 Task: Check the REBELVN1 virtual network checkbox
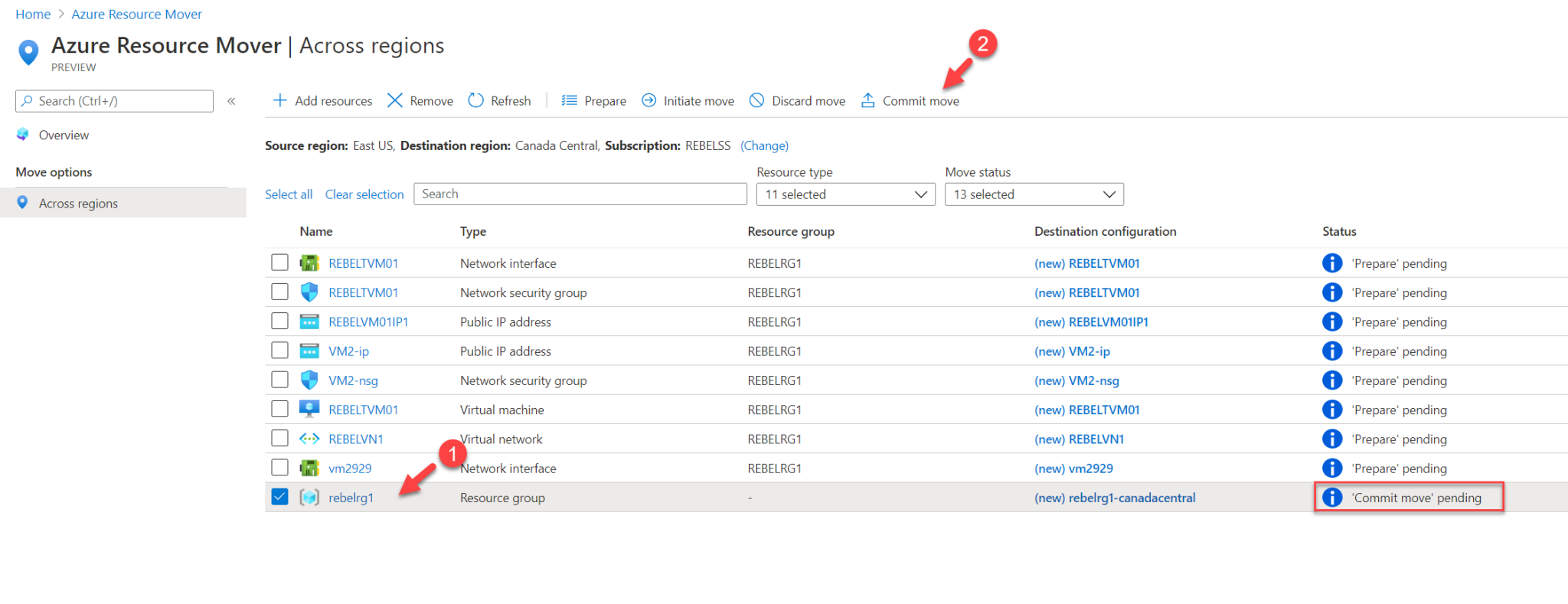(x=279, y=438)
